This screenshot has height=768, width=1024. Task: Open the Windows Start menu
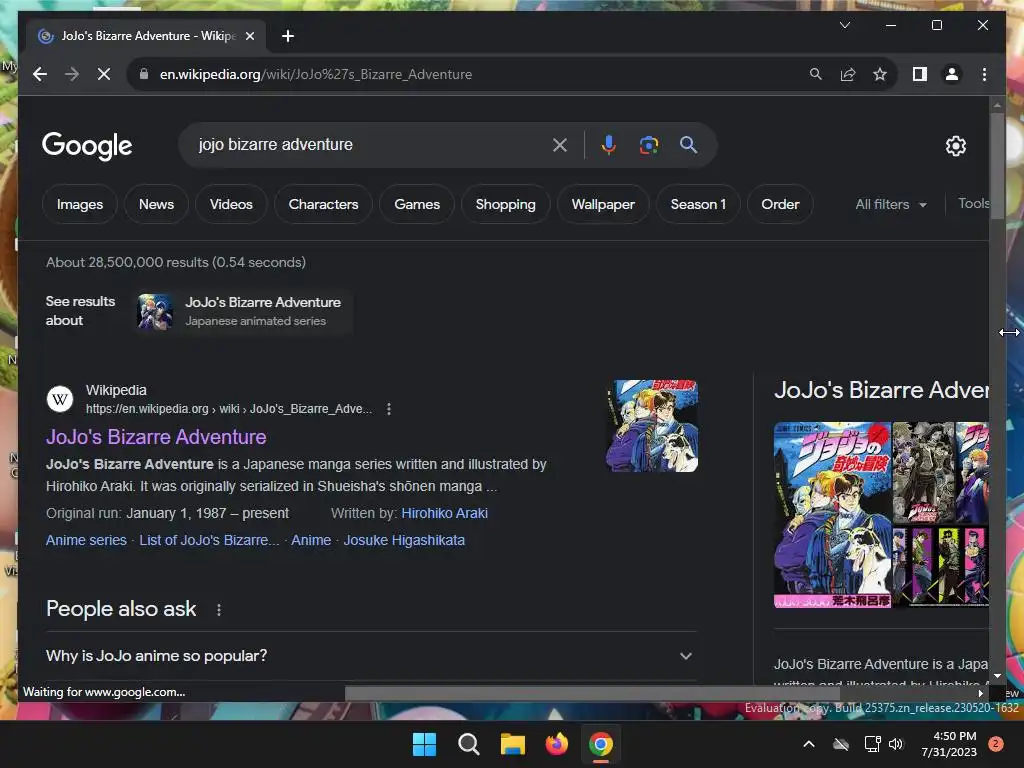point(424,744)
